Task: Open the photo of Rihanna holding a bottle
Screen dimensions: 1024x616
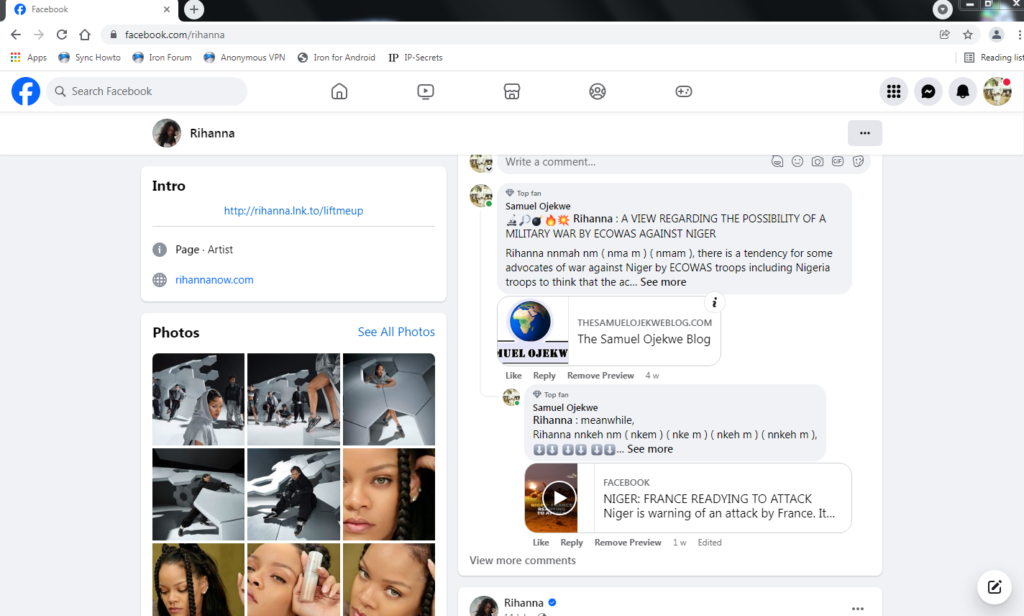Action: pos(293,580)
